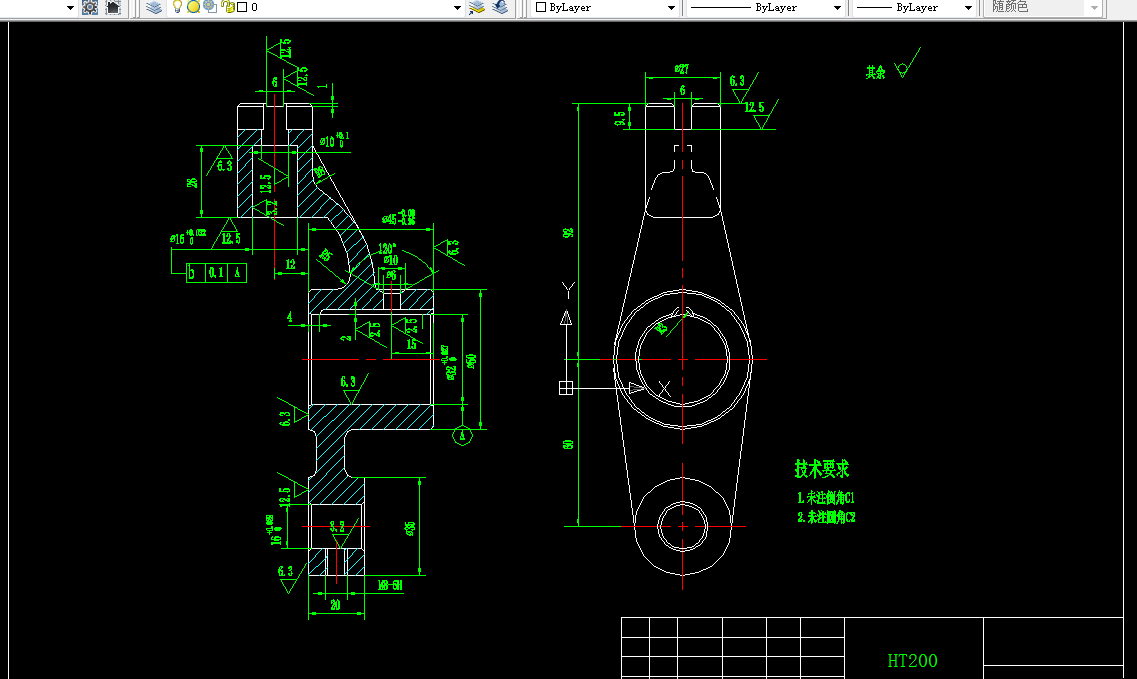Select the ø27 dimension text

click(x=682, y=69)
